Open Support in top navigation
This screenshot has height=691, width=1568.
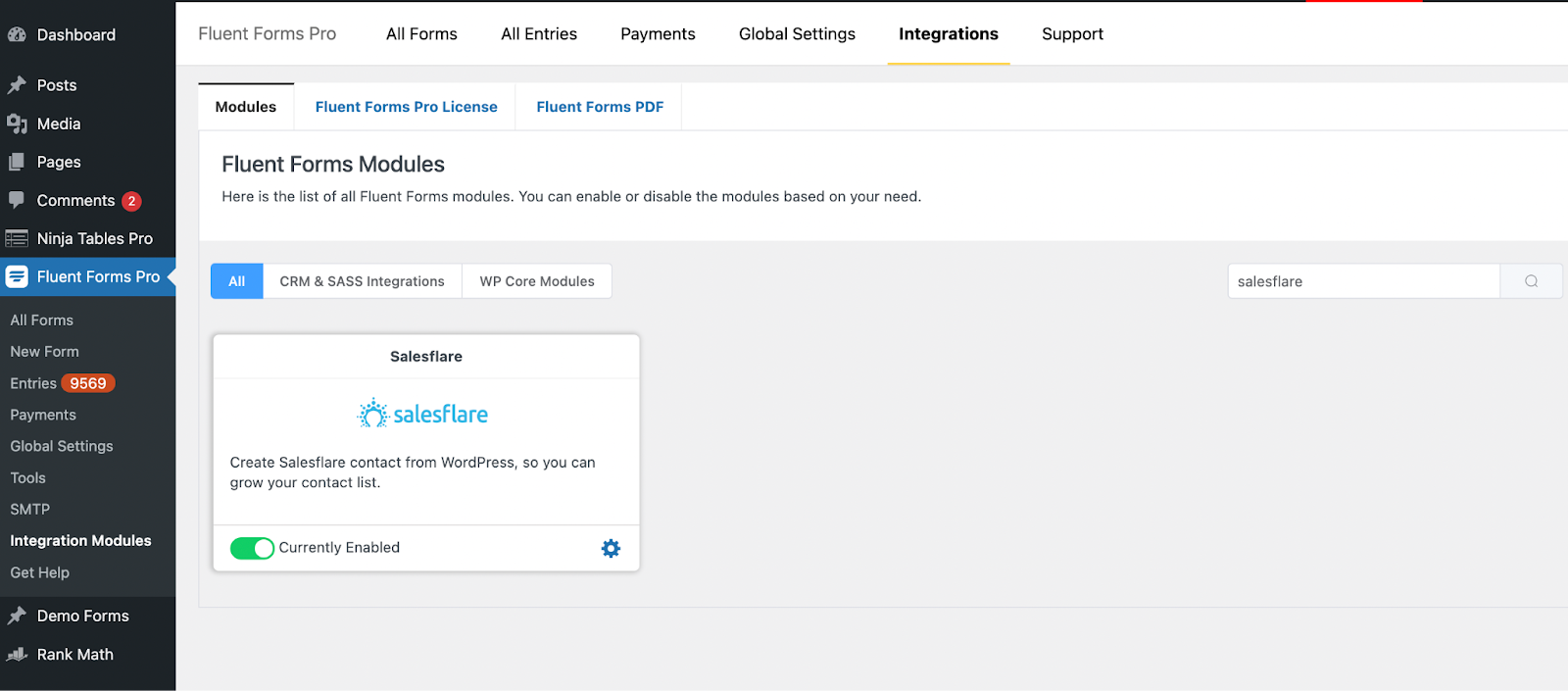(x=1072, y=34)
